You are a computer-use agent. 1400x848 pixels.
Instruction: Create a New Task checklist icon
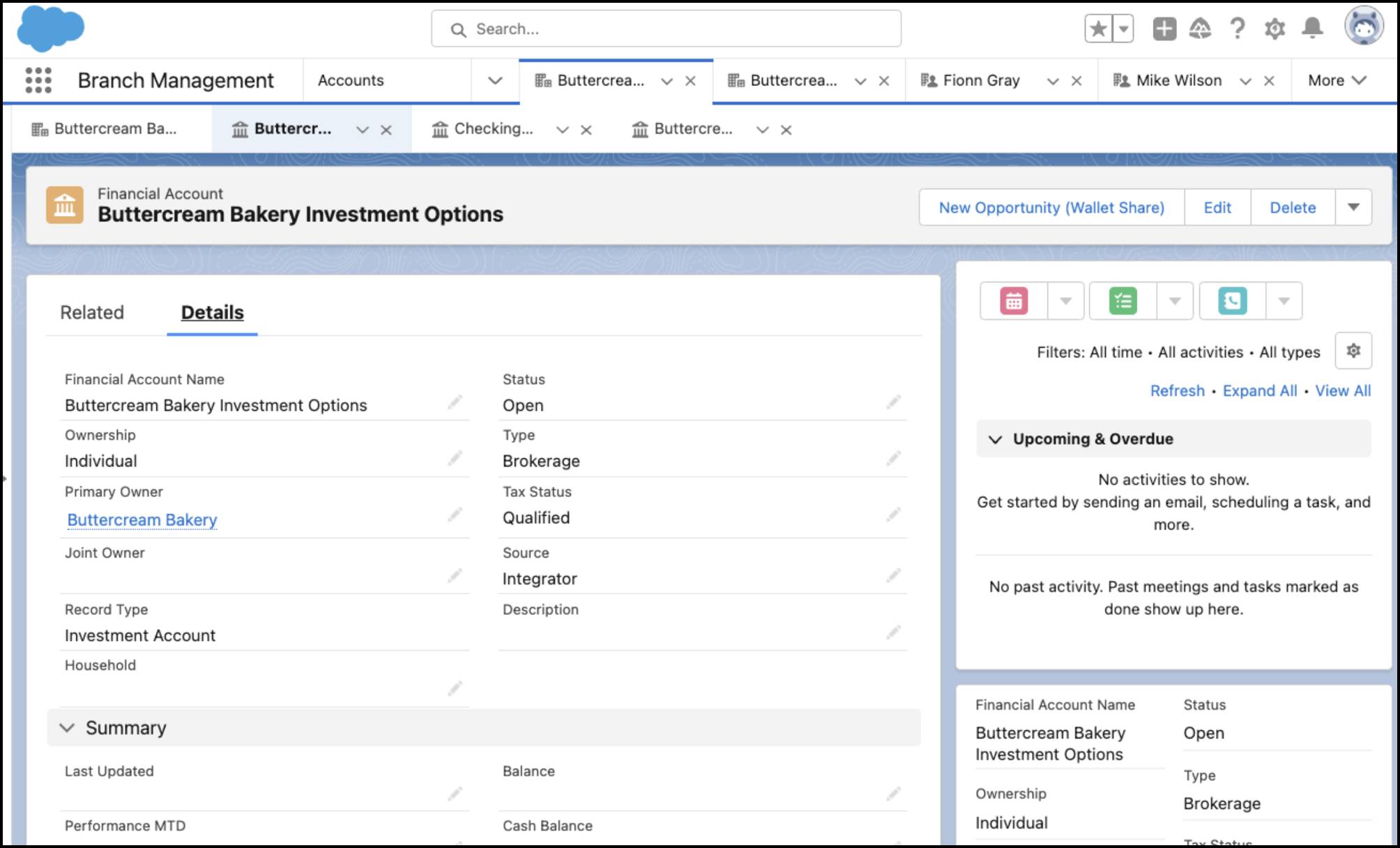coord(1123,301)
